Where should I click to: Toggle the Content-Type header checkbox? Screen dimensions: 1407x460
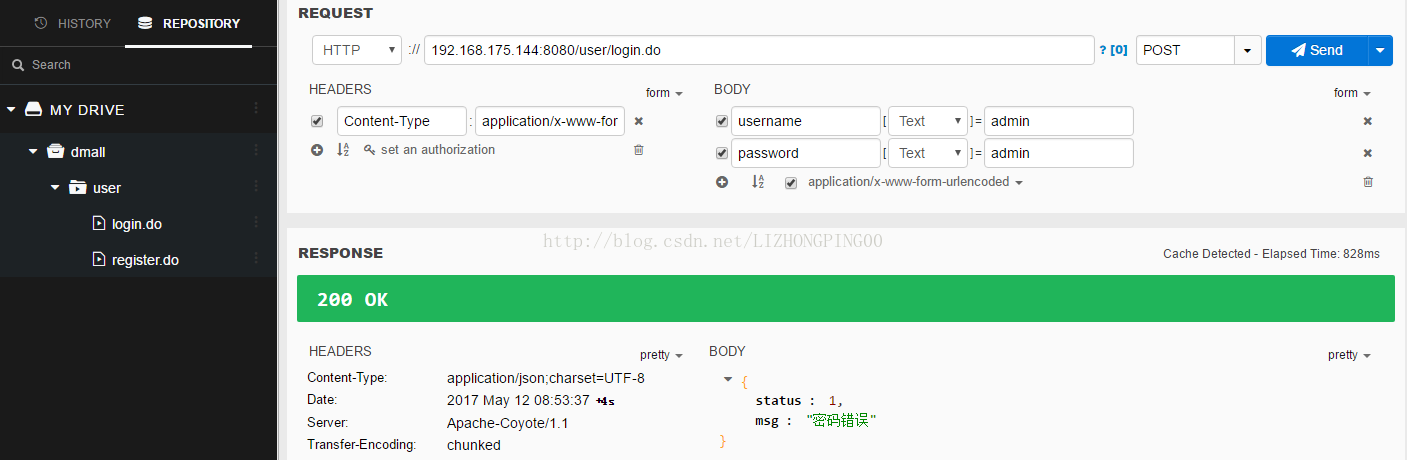[x=317, y=121]
